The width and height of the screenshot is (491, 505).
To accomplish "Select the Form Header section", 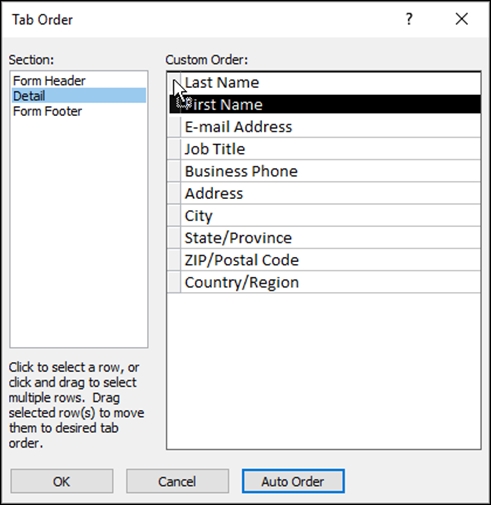I will click(49, 81).
